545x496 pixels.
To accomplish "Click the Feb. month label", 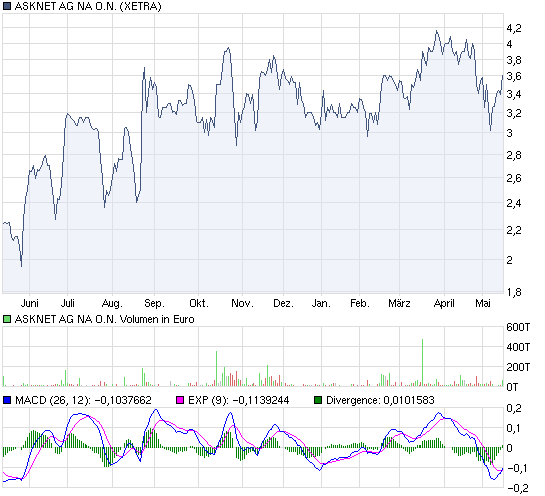I will [359, 303].
